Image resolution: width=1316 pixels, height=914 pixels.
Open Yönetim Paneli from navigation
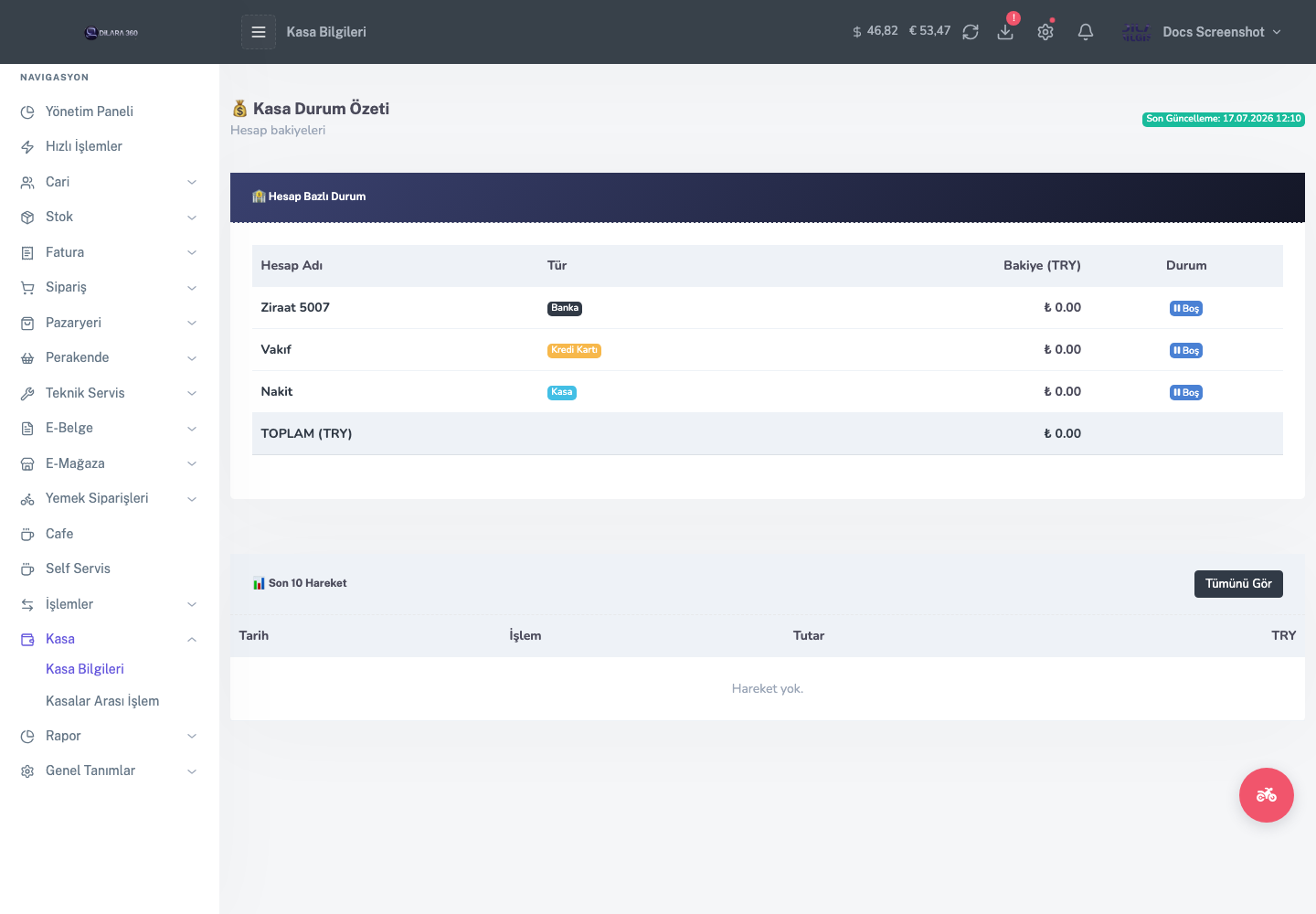click(x=90, y=112)
